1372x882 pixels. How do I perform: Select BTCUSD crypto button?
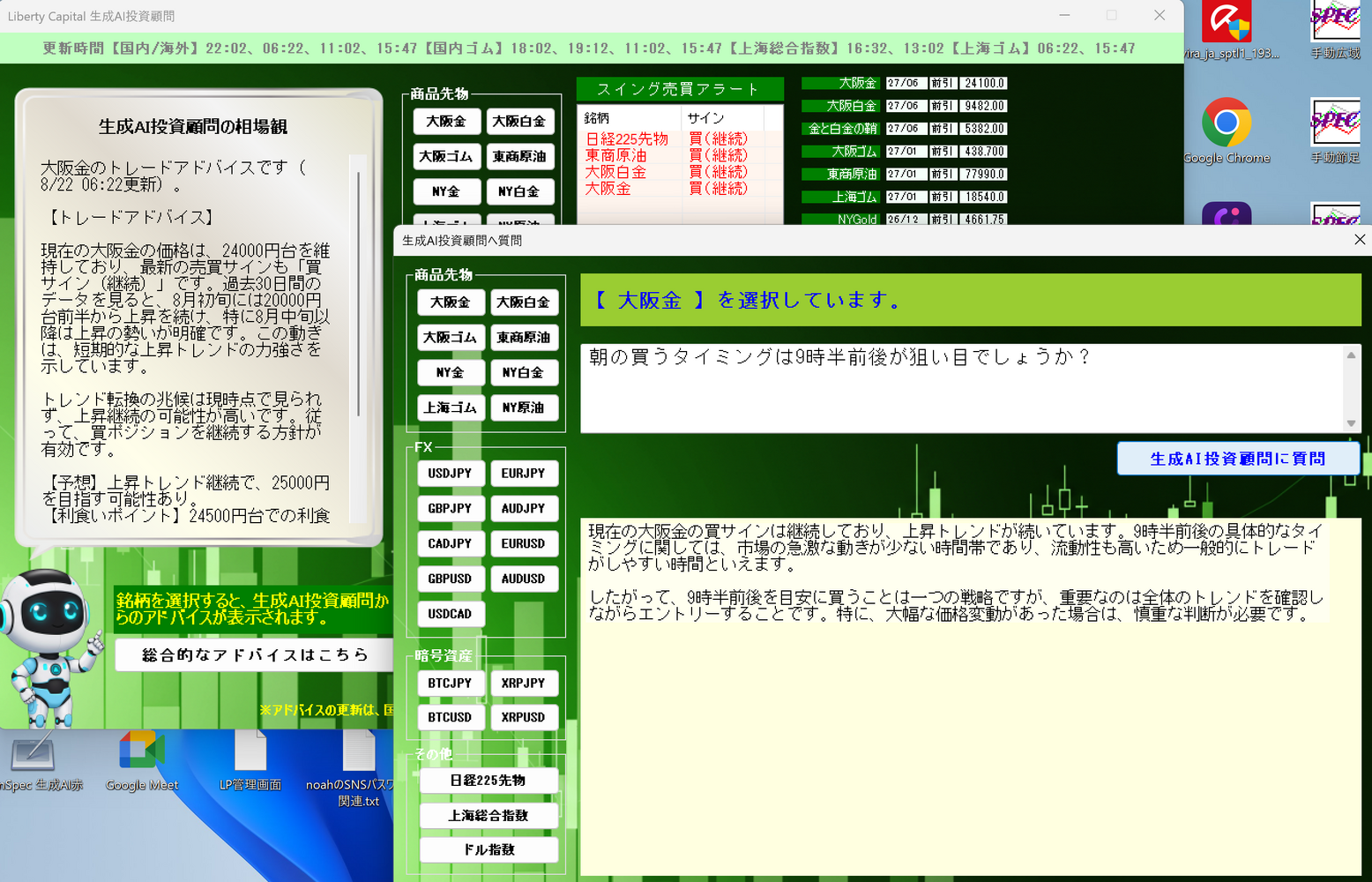[x=450, y=718]
